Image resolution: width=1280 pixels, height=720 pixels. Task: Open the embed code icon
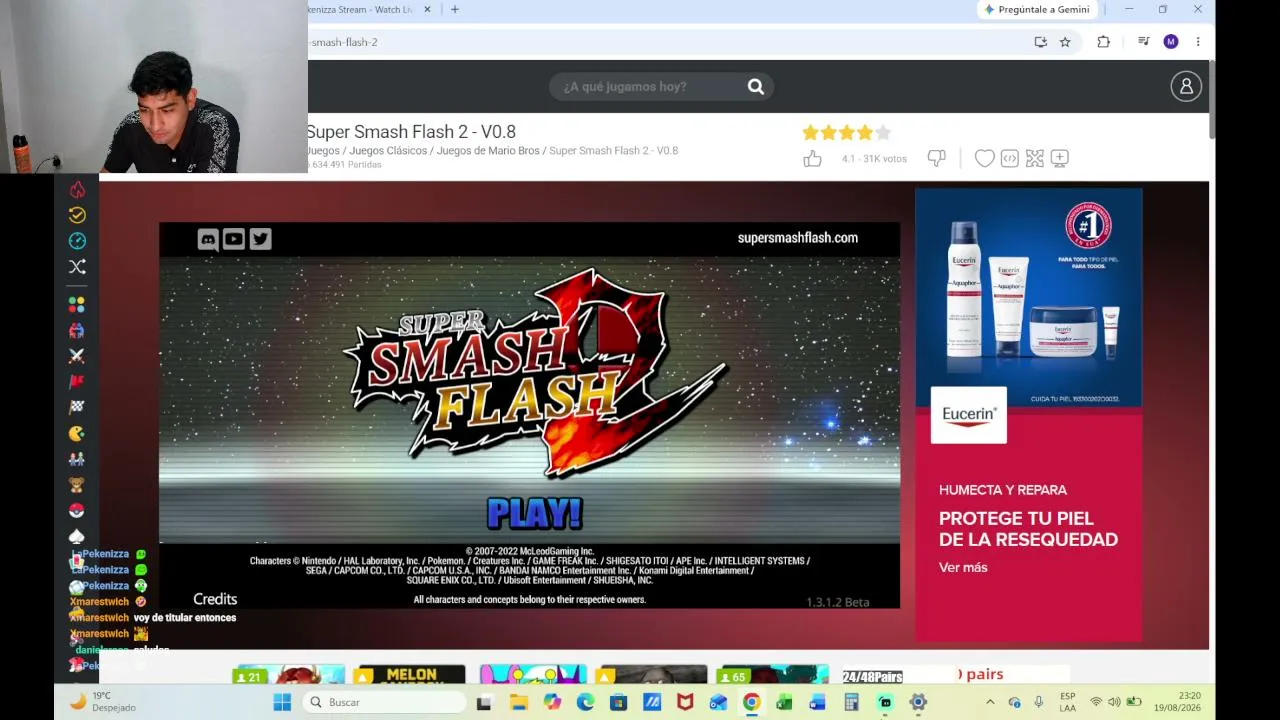tap(1009, 158)
